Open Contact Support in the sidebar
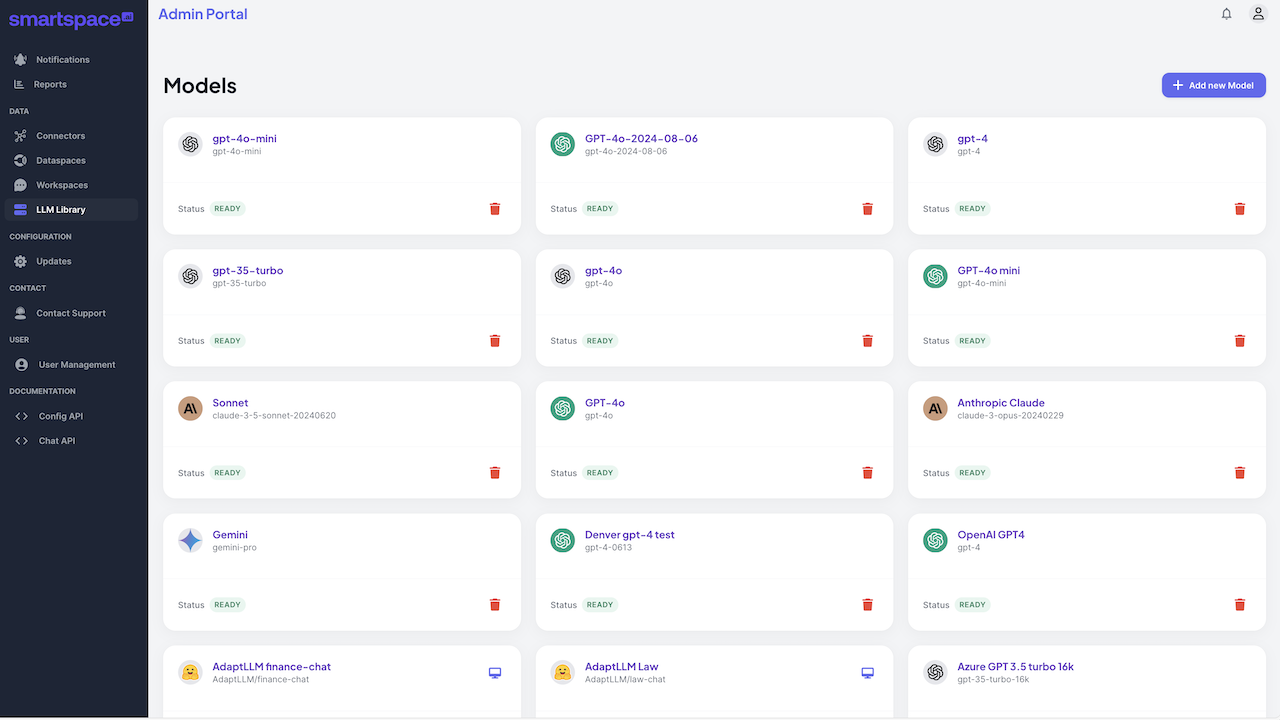 coord(72,313)
